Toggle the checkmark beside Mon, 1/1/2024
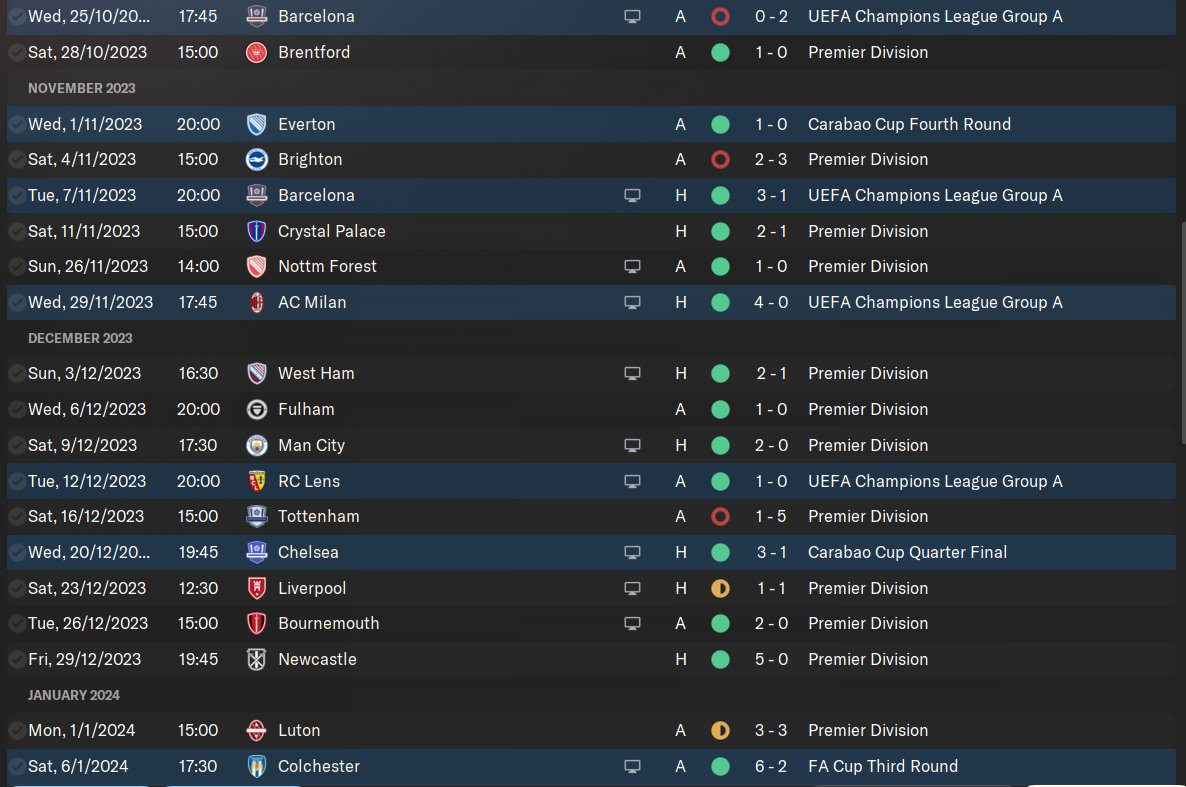Viewport: 1186px width, 787px height. pyautogui.click(x=16, y=731)
